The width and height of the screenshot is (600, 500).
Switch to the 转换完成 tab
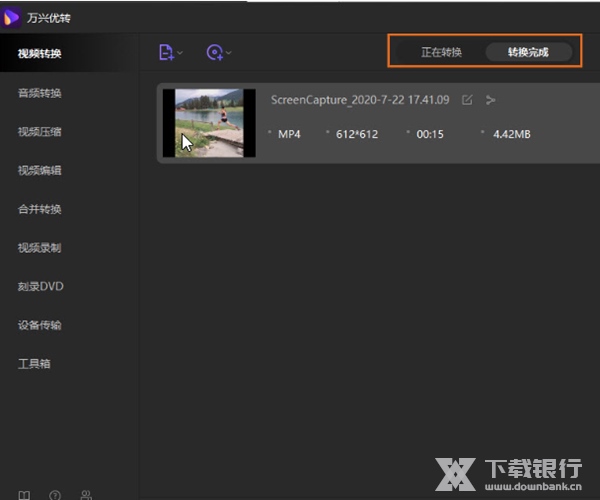[x=528, y=52]
